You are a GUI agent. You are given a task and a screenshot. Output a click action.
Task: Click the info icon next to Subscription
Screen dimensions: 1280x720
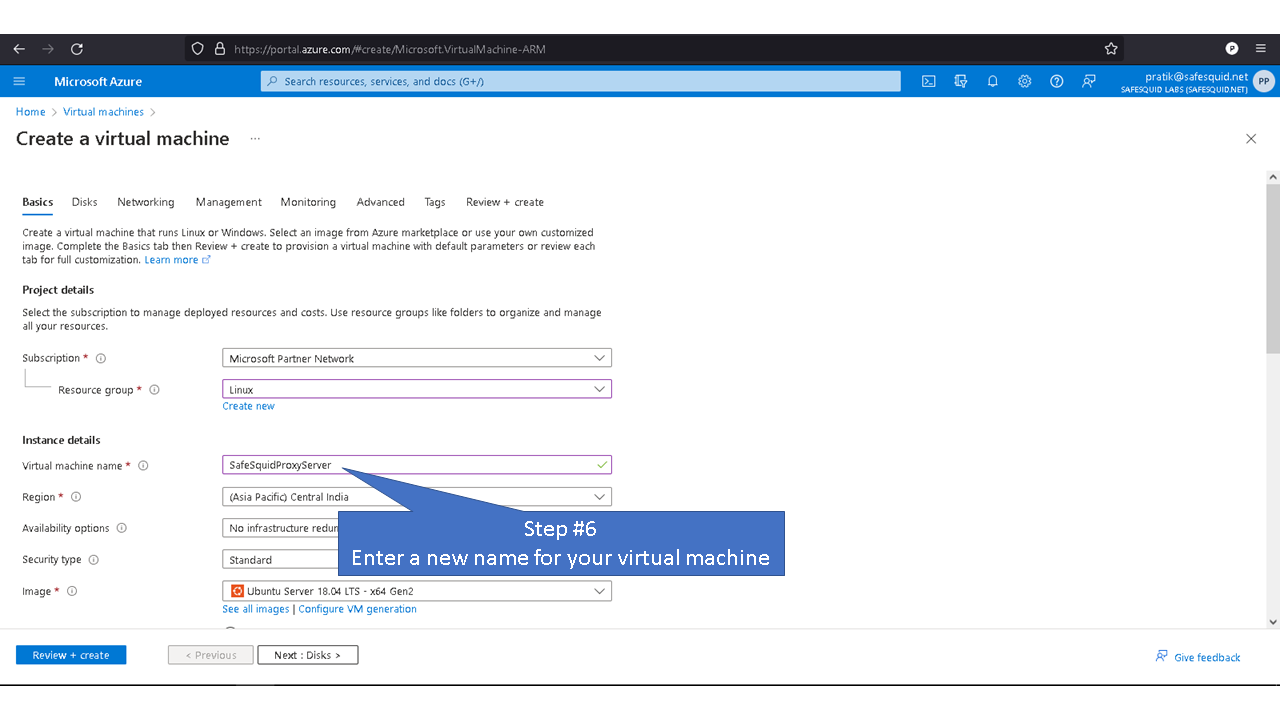[x=101, y=358]
